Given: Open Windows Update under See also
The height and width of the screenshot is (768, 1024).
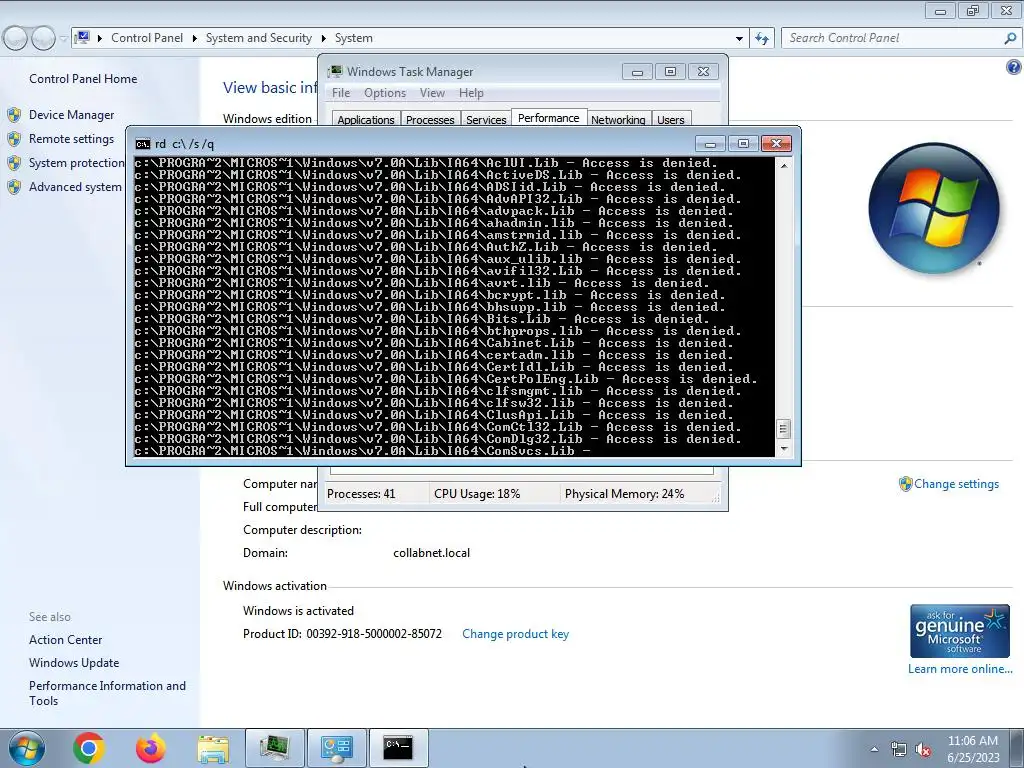Looking at the screenshot, I should pos(74,663).
